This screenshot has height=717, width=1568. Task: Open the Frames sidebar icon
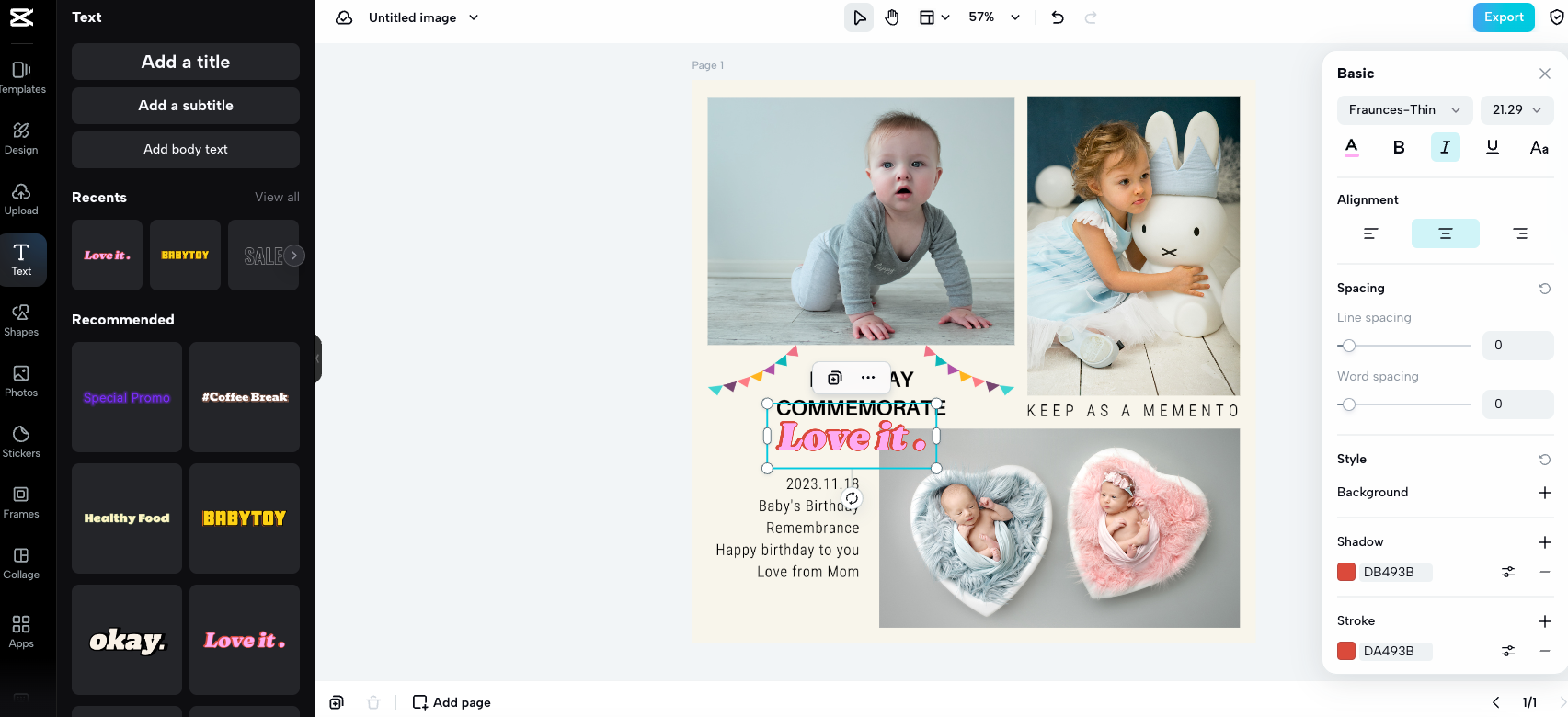point(21,502)
